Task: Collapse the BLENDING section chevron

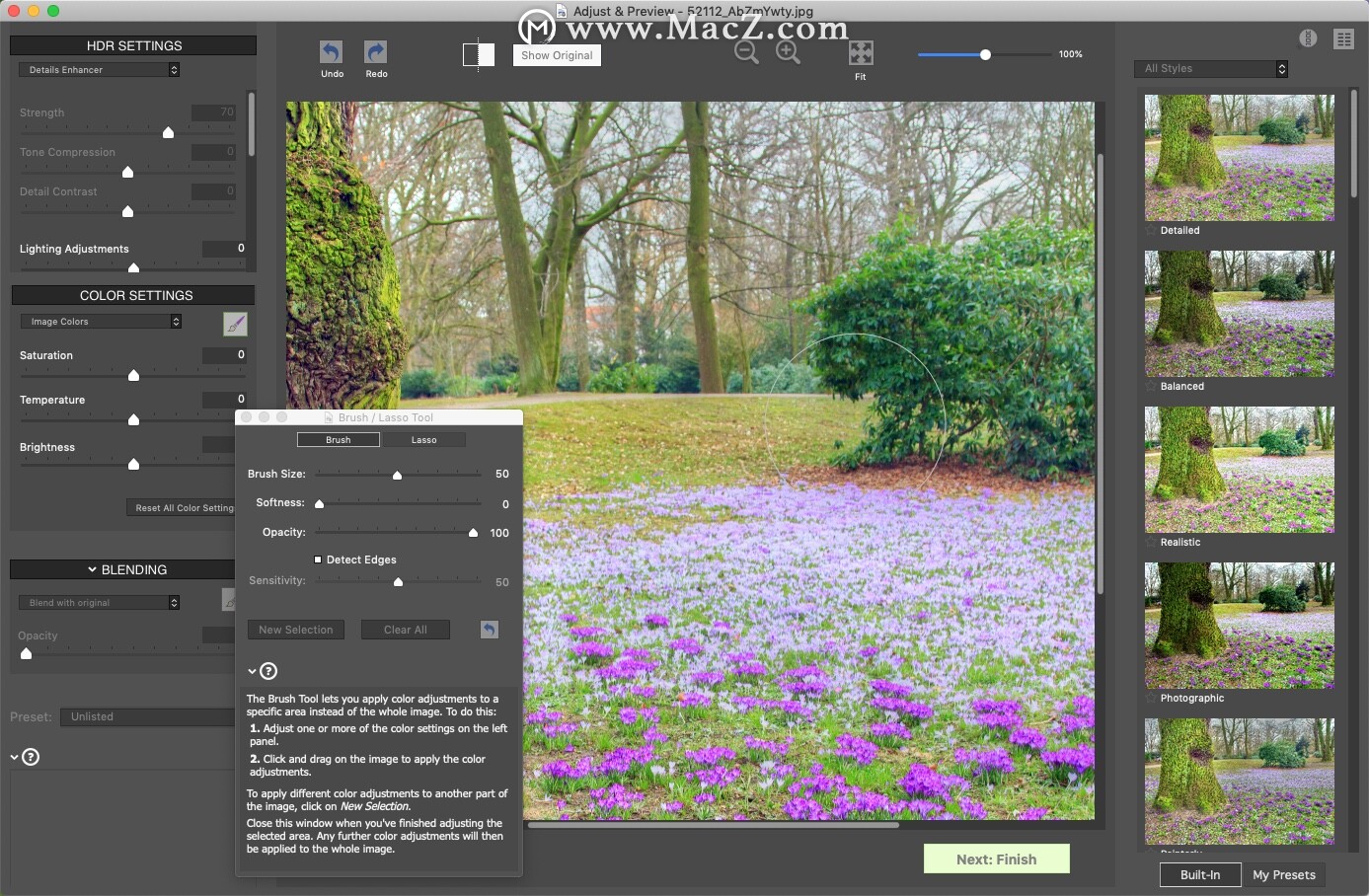Action: click(92, 569)
